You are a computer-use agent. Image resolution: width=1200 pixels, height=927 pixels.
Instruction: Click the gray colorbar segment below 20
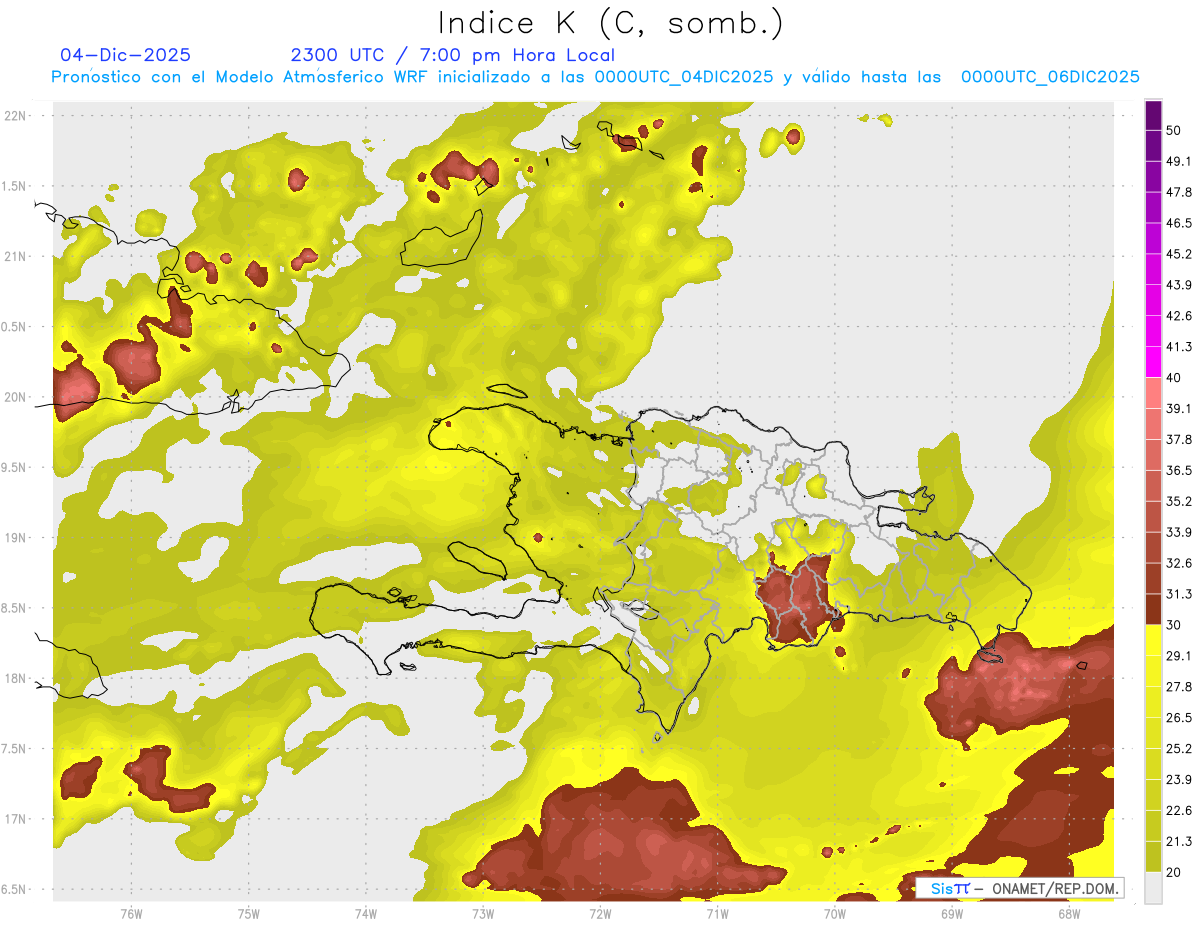(x=1153, y=888)
